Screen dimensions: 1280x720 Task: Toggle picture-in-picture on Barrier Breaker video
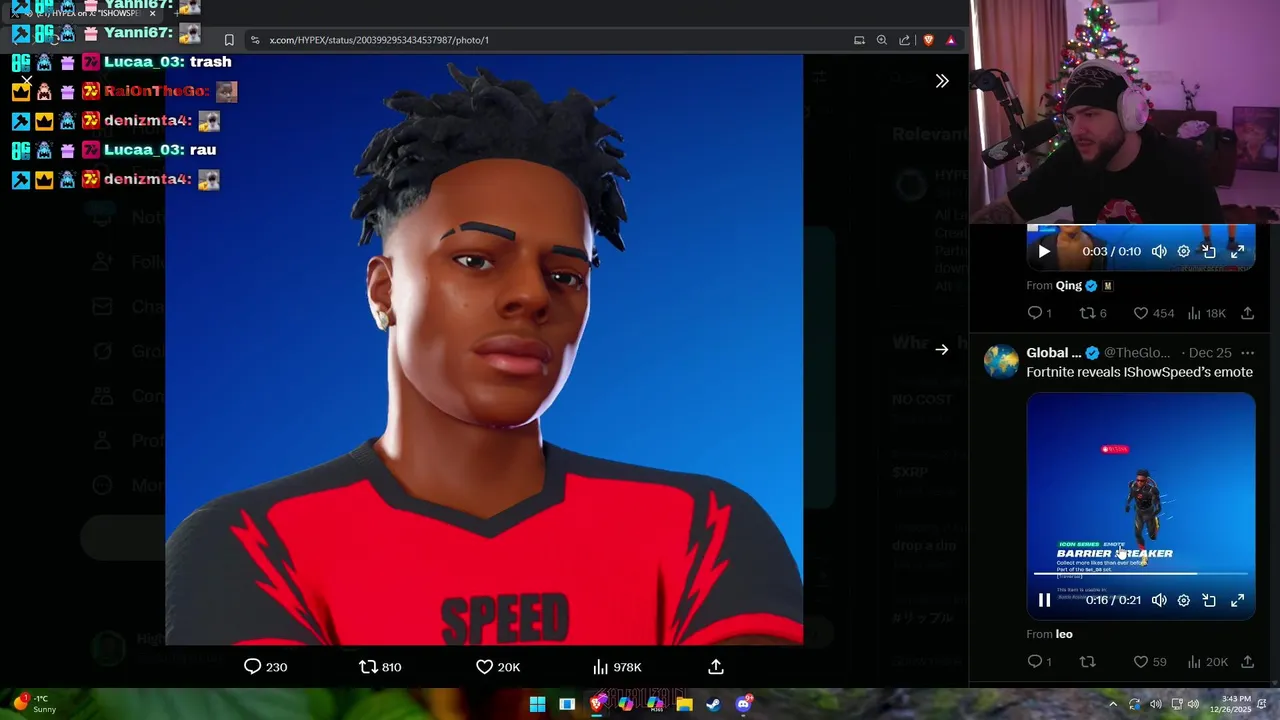click(1209, 600)
